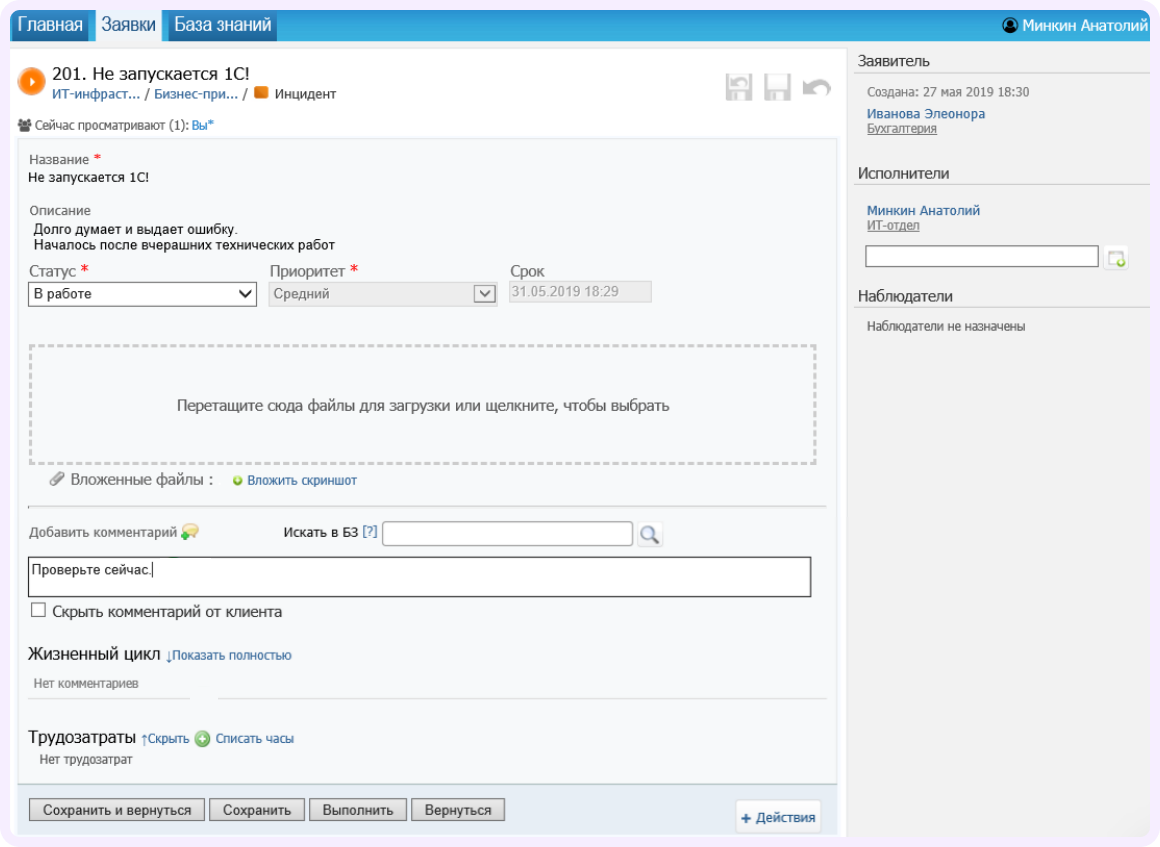Screen dimensions: 1160x847
Task: Enable Скрыть комментарий от клиента checkbox
Action: point(36,608)
